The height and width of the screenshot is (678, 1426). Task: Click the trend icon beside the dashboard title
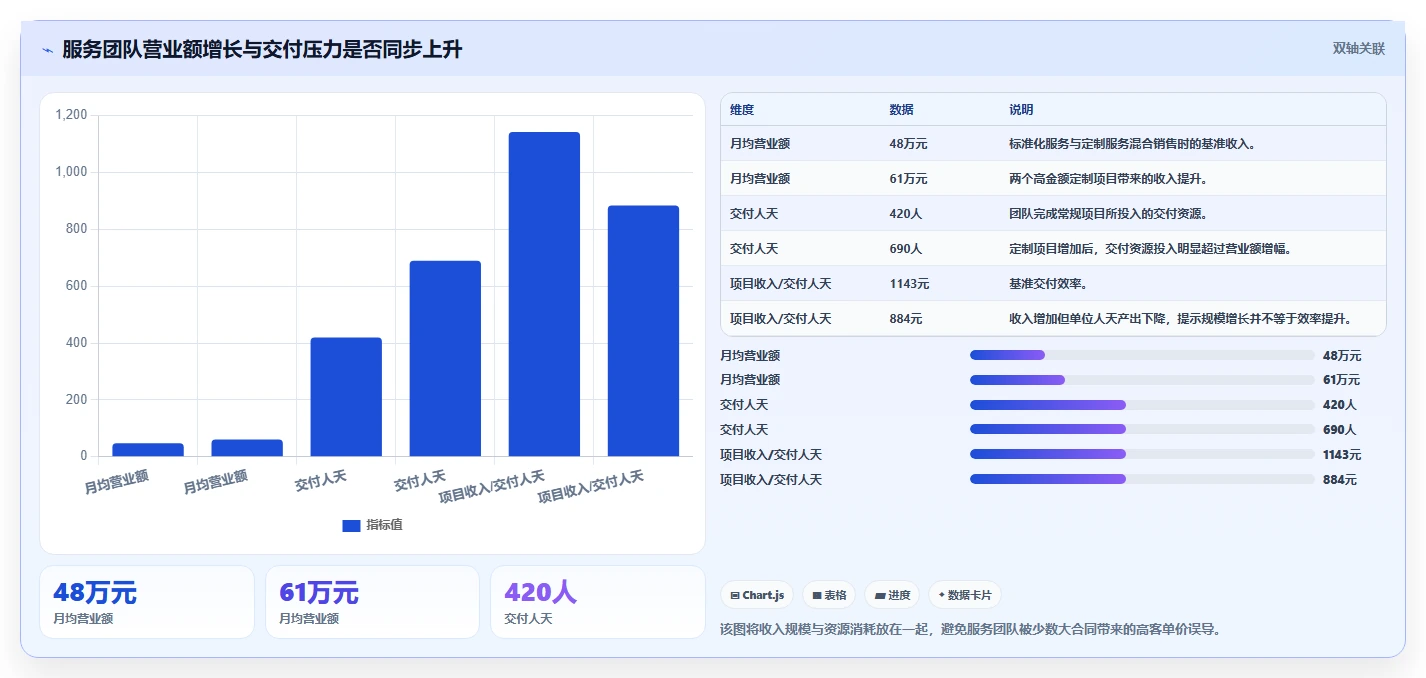point(47,50)
